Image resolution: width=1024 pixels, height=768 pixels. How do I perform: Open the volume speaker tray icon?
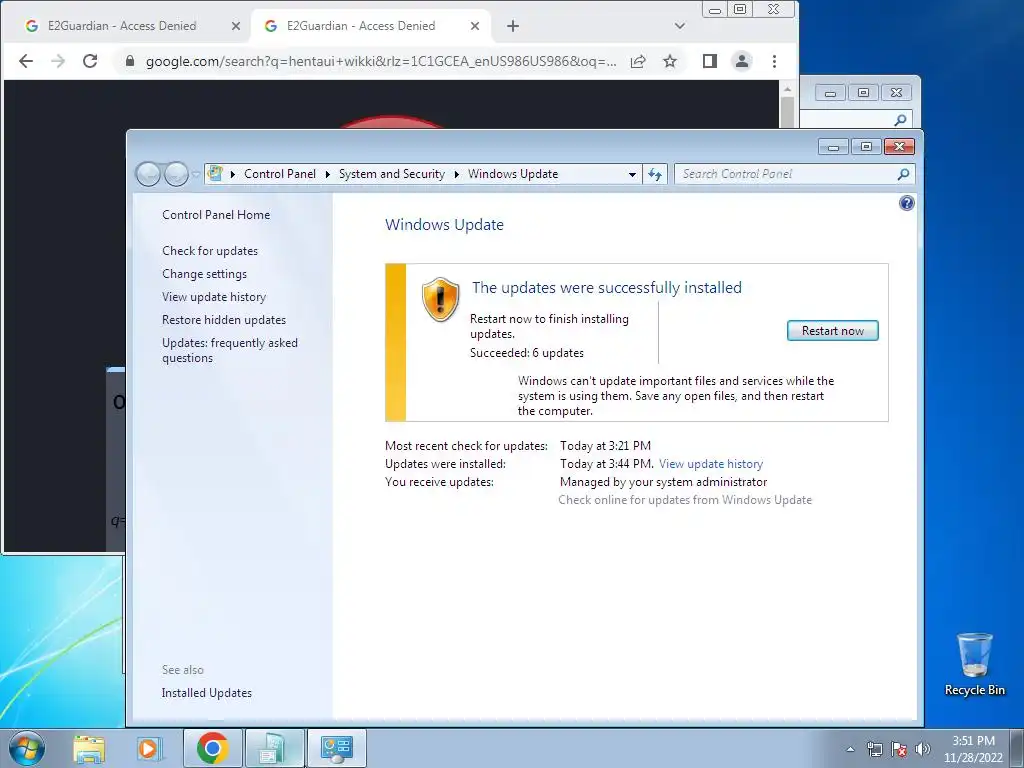[923, 749]
